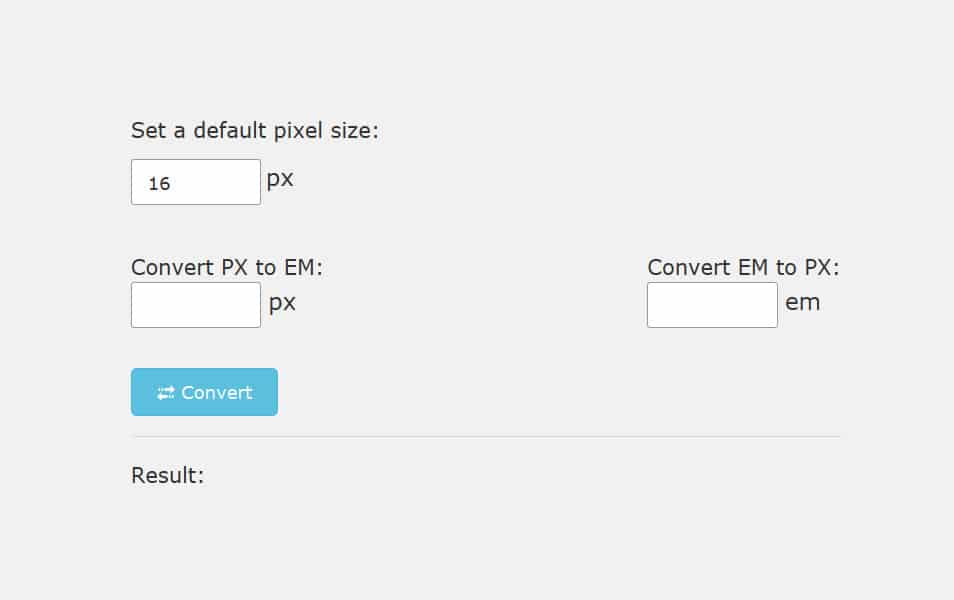Click the horizontal divider above Result
This screenshot has width=954, height=600.
(485, 435)
